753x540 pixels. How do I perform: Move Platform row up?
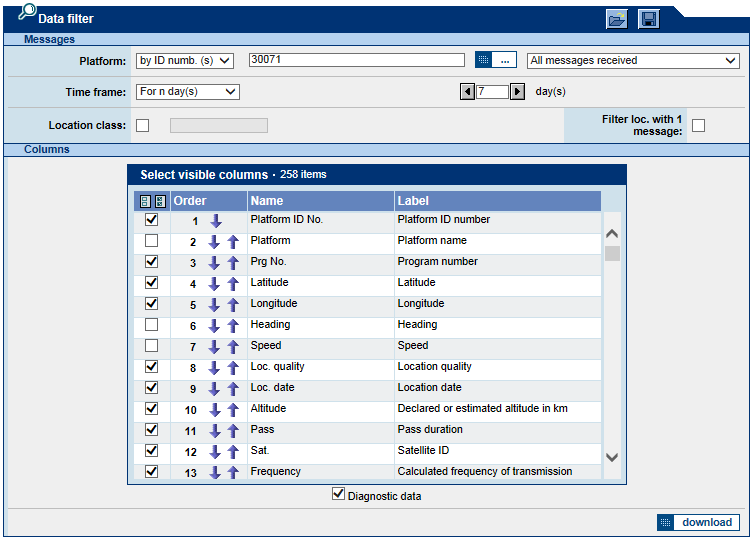233,242
